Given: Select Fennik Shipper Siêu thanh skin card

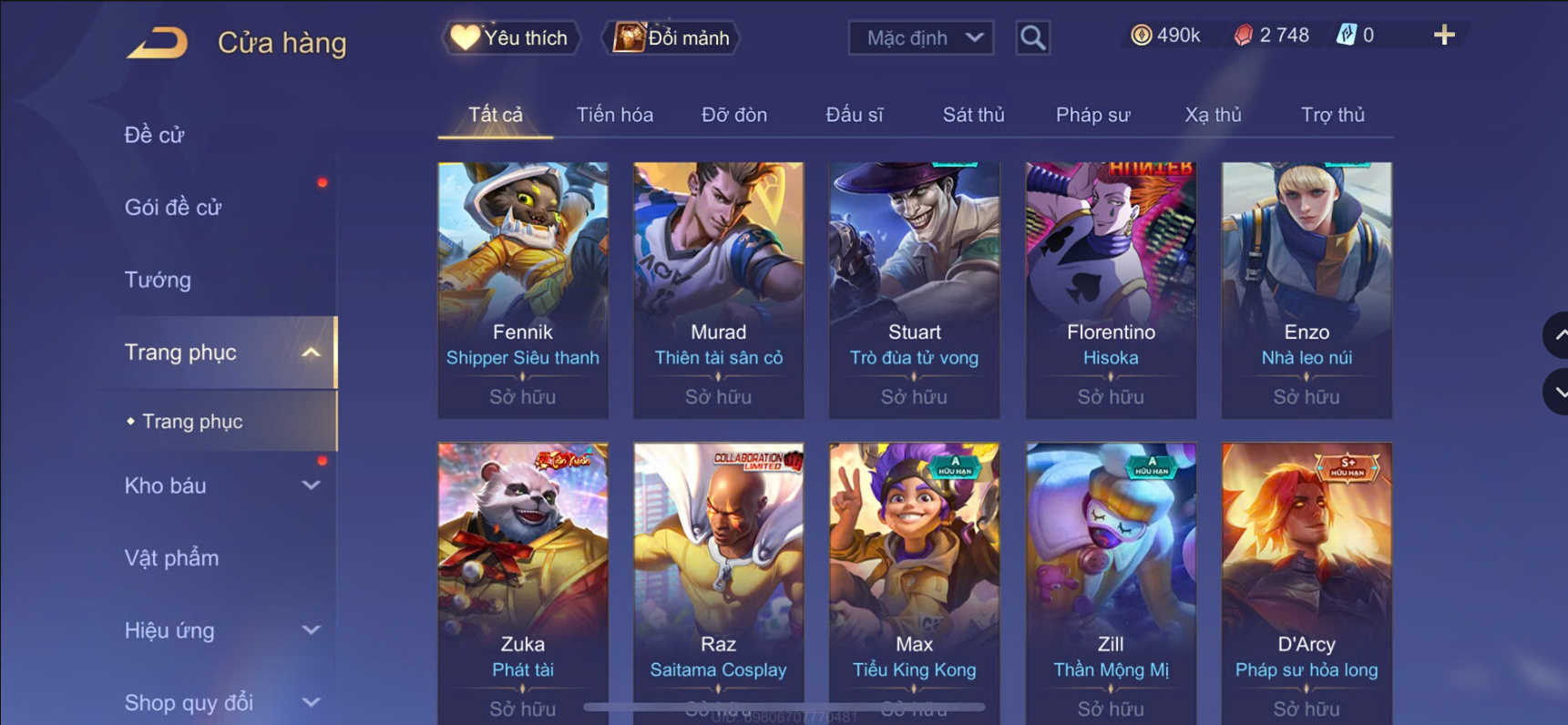Looking at the screenshot, I should (523, 291).
